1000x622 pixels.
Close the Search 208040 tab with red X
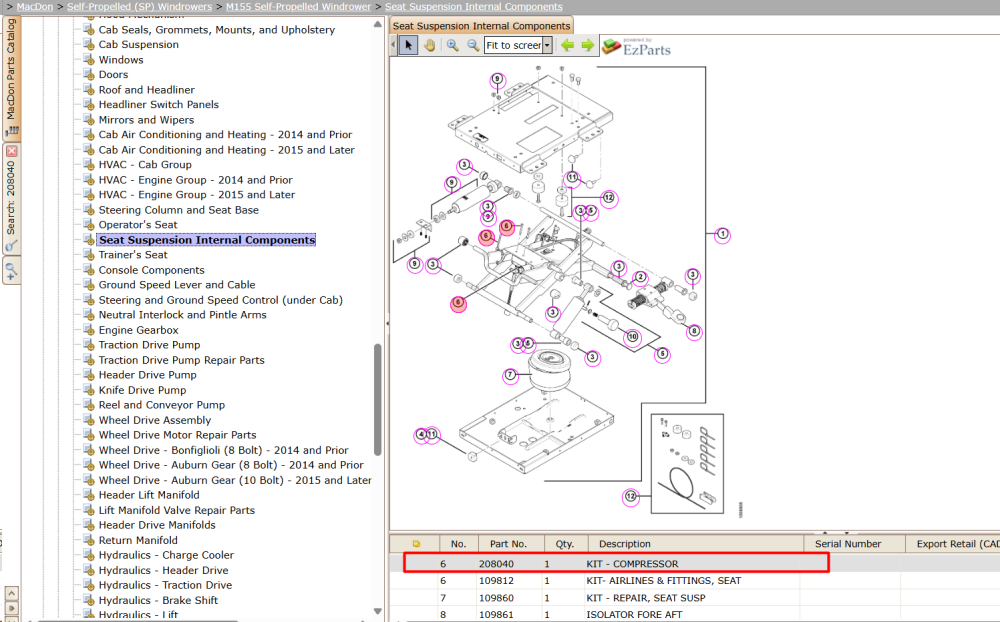(x=11, y=151)
